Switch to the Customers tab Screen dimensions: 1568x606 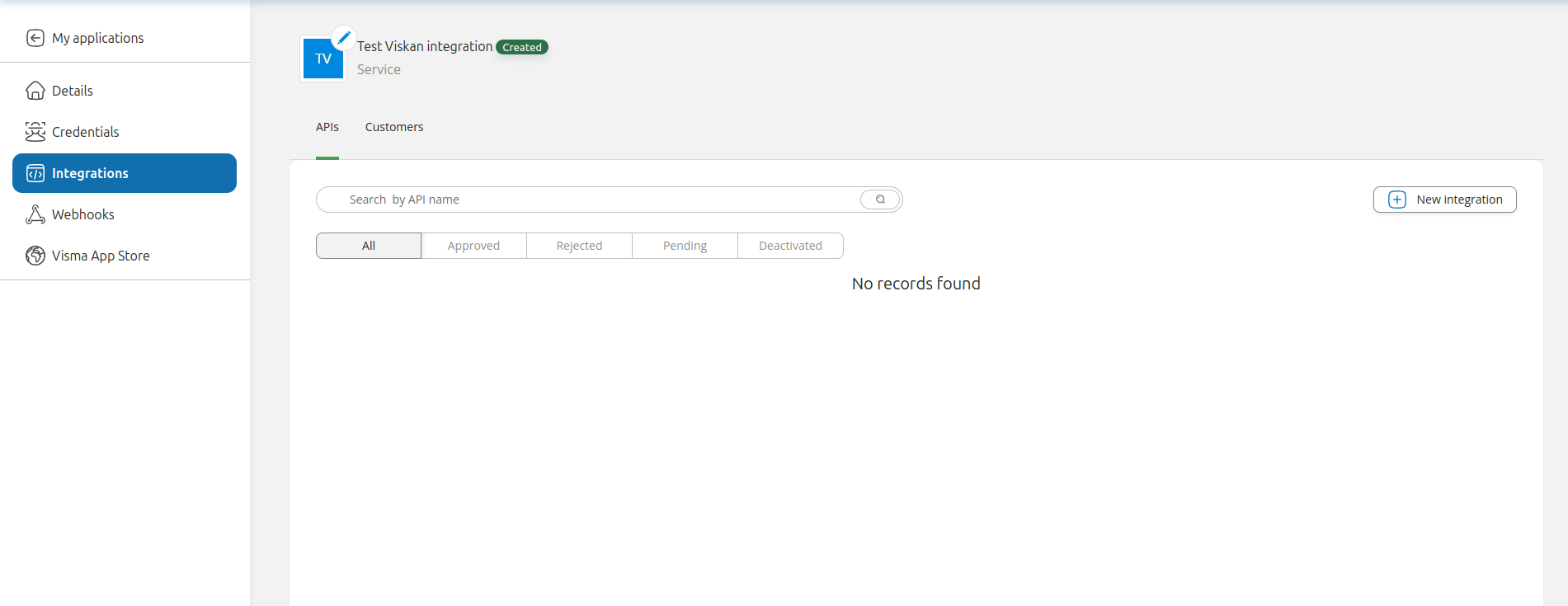click(394, 127)
